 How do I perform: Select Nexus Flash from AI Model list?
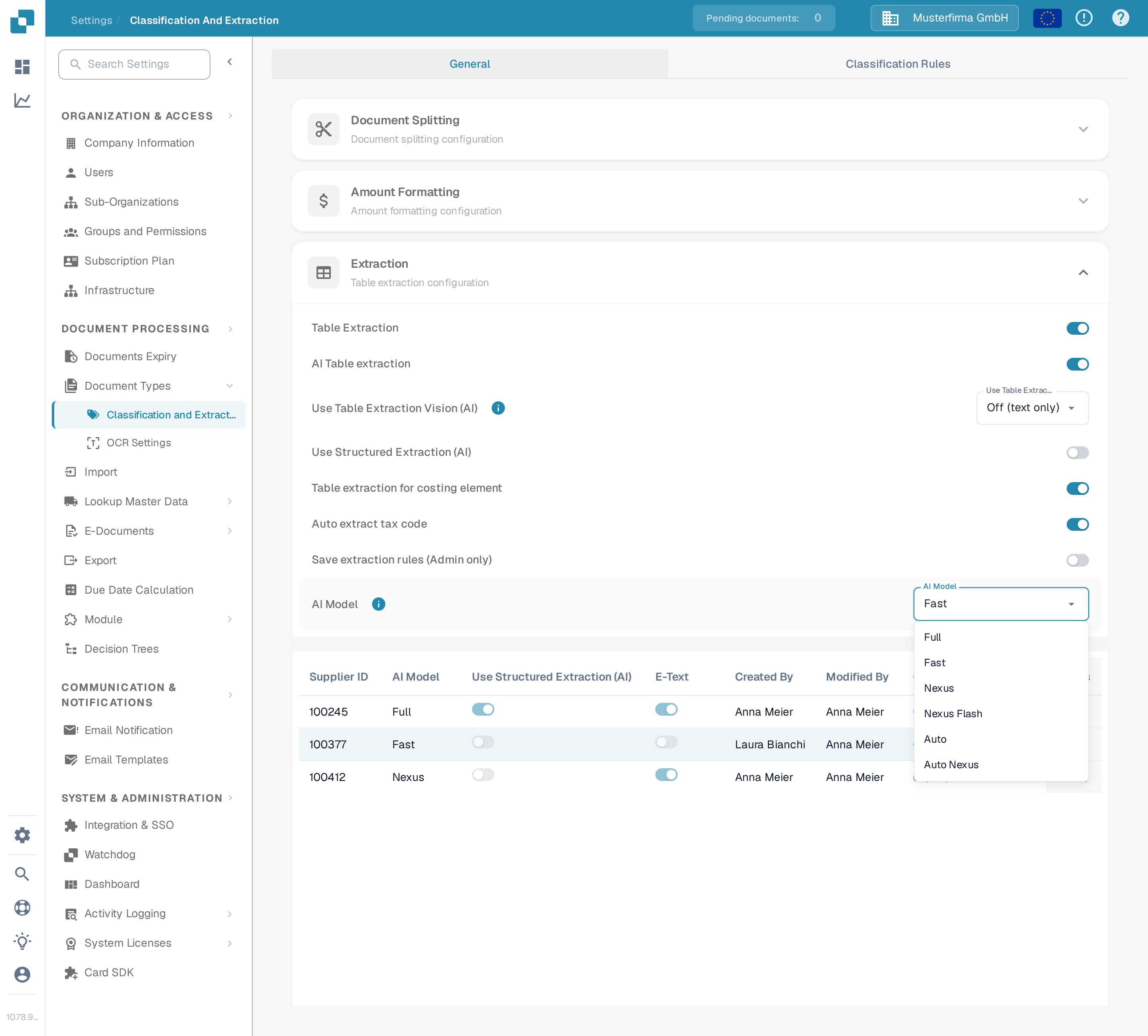pyautogui.click(x=1001, y=714)
